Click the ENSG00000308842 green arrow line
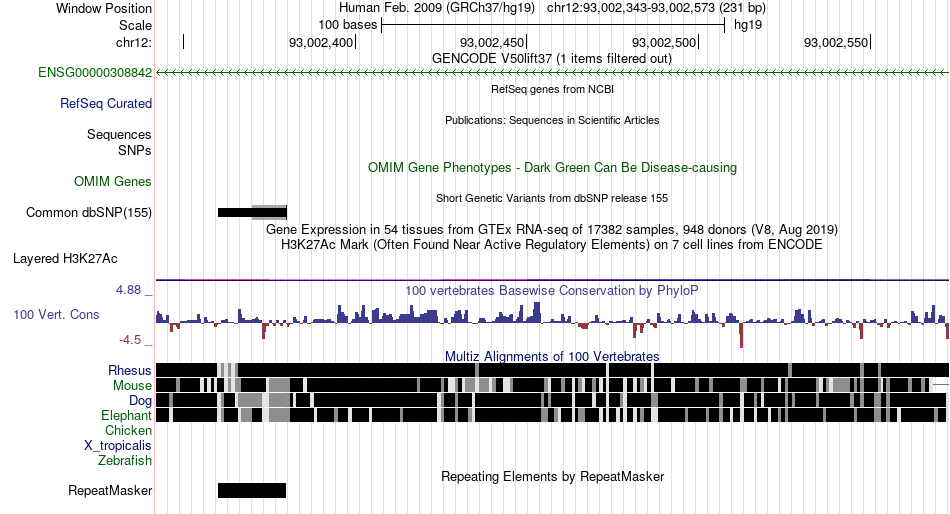The width and height of the screenshot is (950, 514). pos(552,73)
